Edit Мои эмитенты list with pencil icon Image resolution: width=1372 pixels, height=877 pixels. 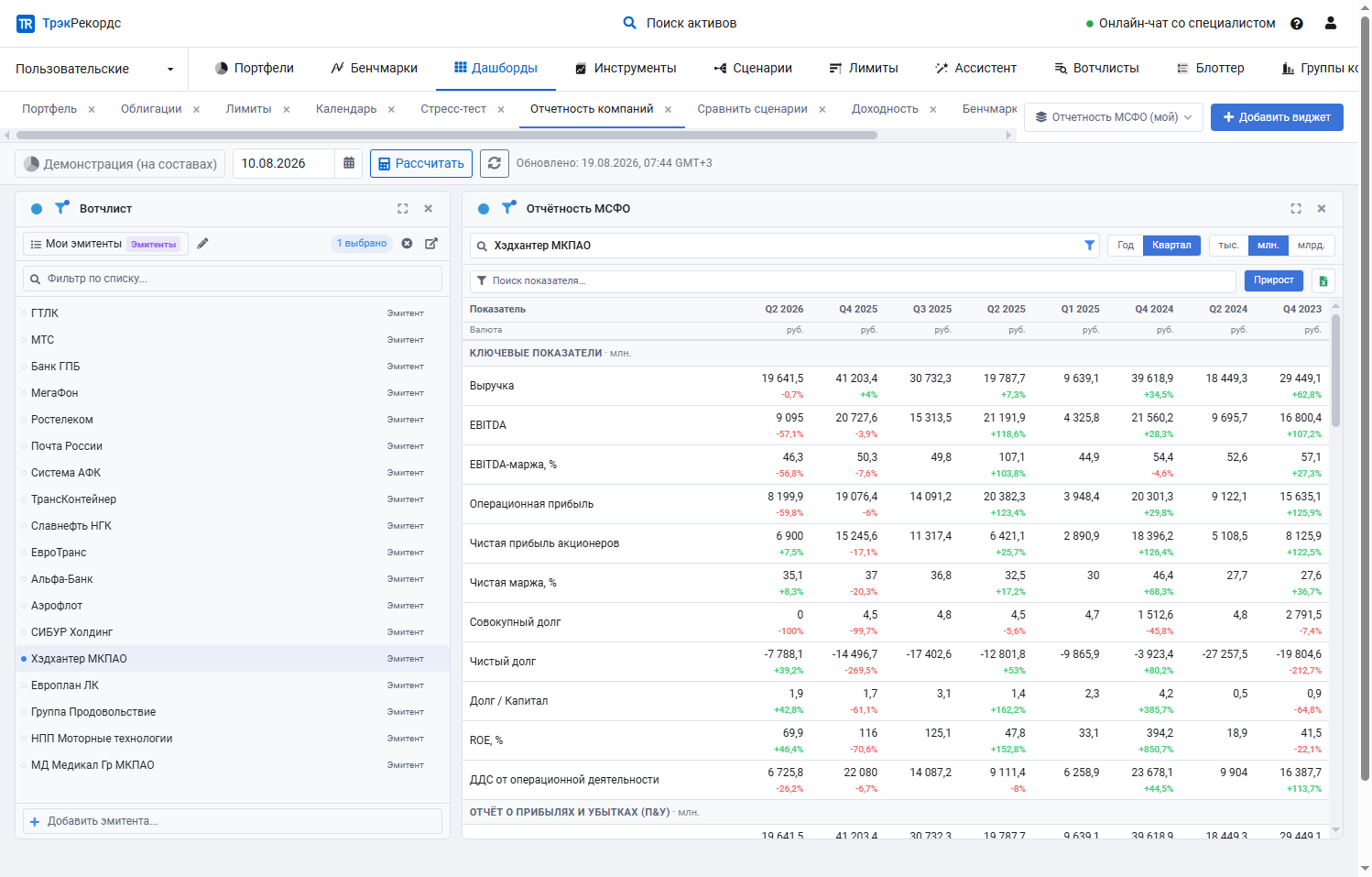point(202,244)
